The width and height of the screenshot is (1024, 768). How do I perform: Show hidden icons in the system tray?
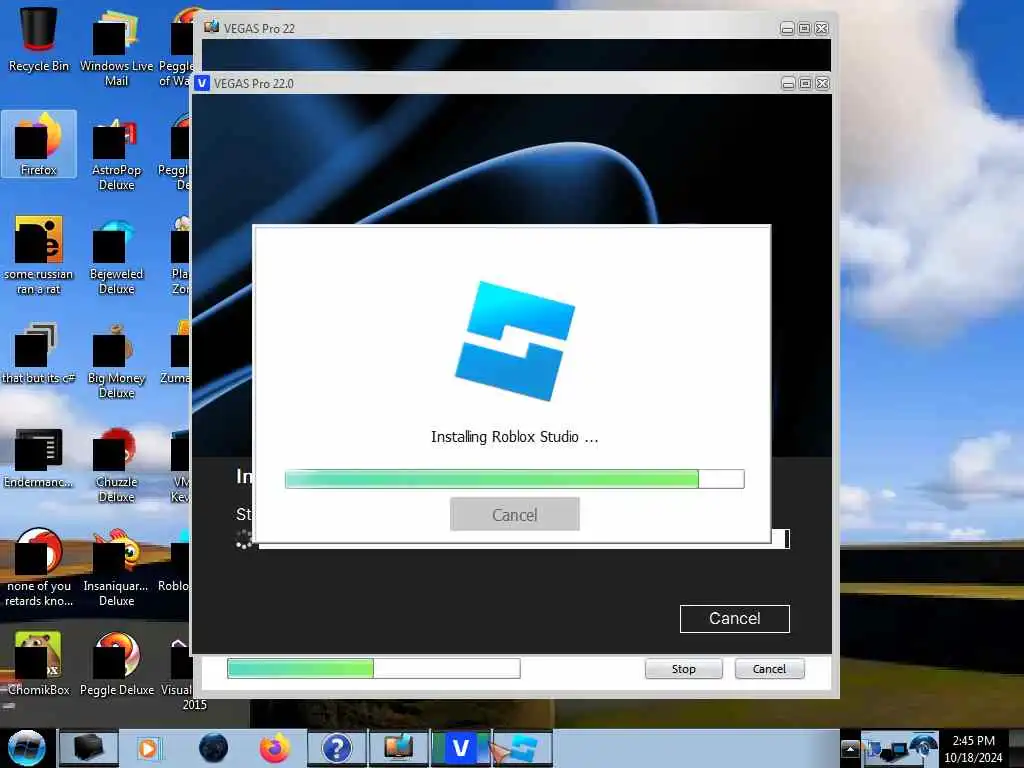[x=850, y=748]
